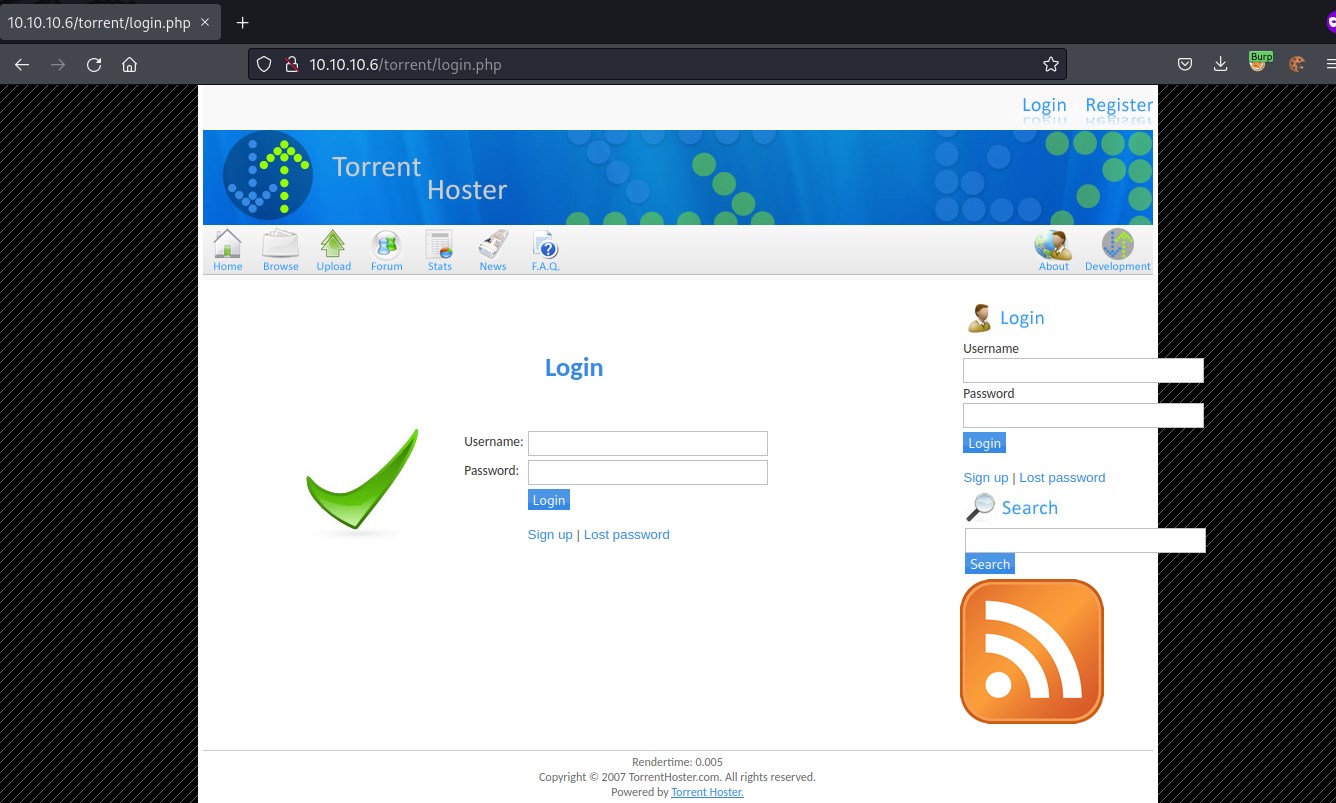
Task: Reload the page using the refresh button
Action: point(94,64)
